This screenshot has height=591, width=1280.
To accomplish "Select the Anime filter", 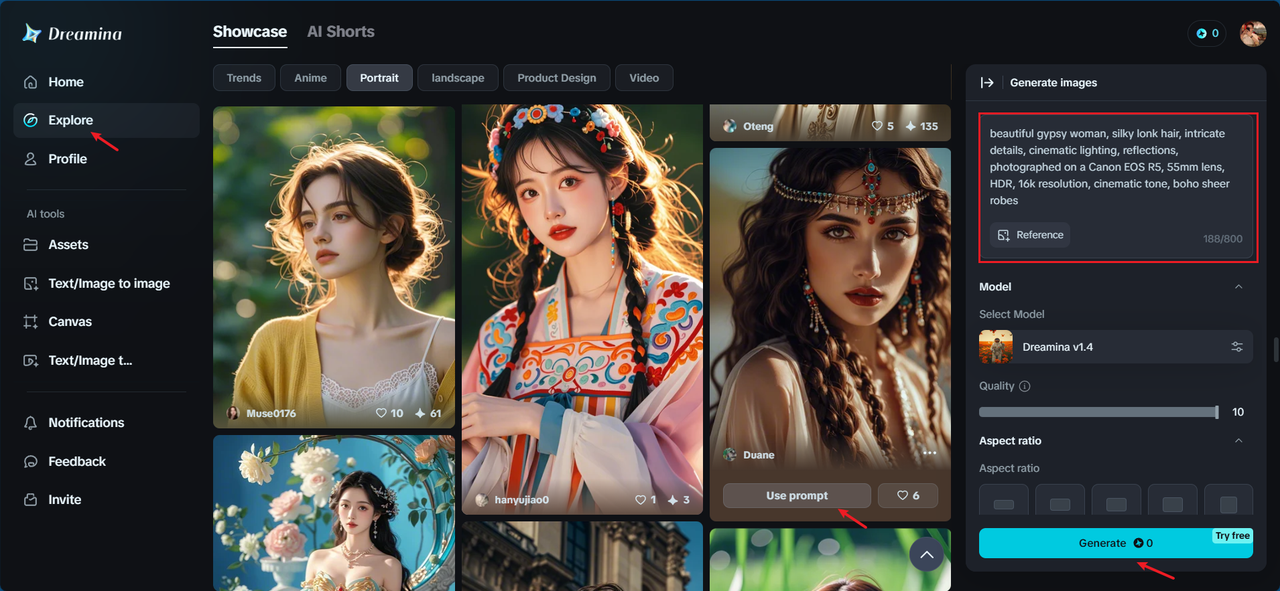I will 310,78.
